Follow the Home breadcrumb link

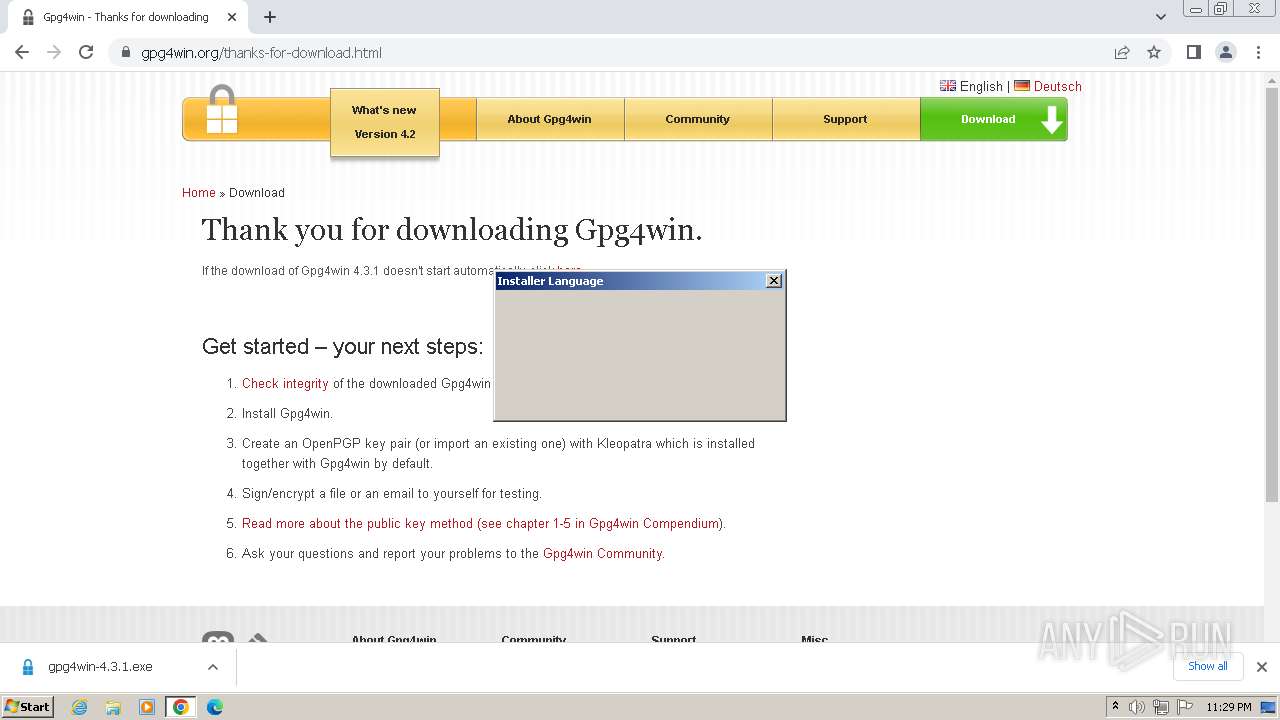point(198,193)
